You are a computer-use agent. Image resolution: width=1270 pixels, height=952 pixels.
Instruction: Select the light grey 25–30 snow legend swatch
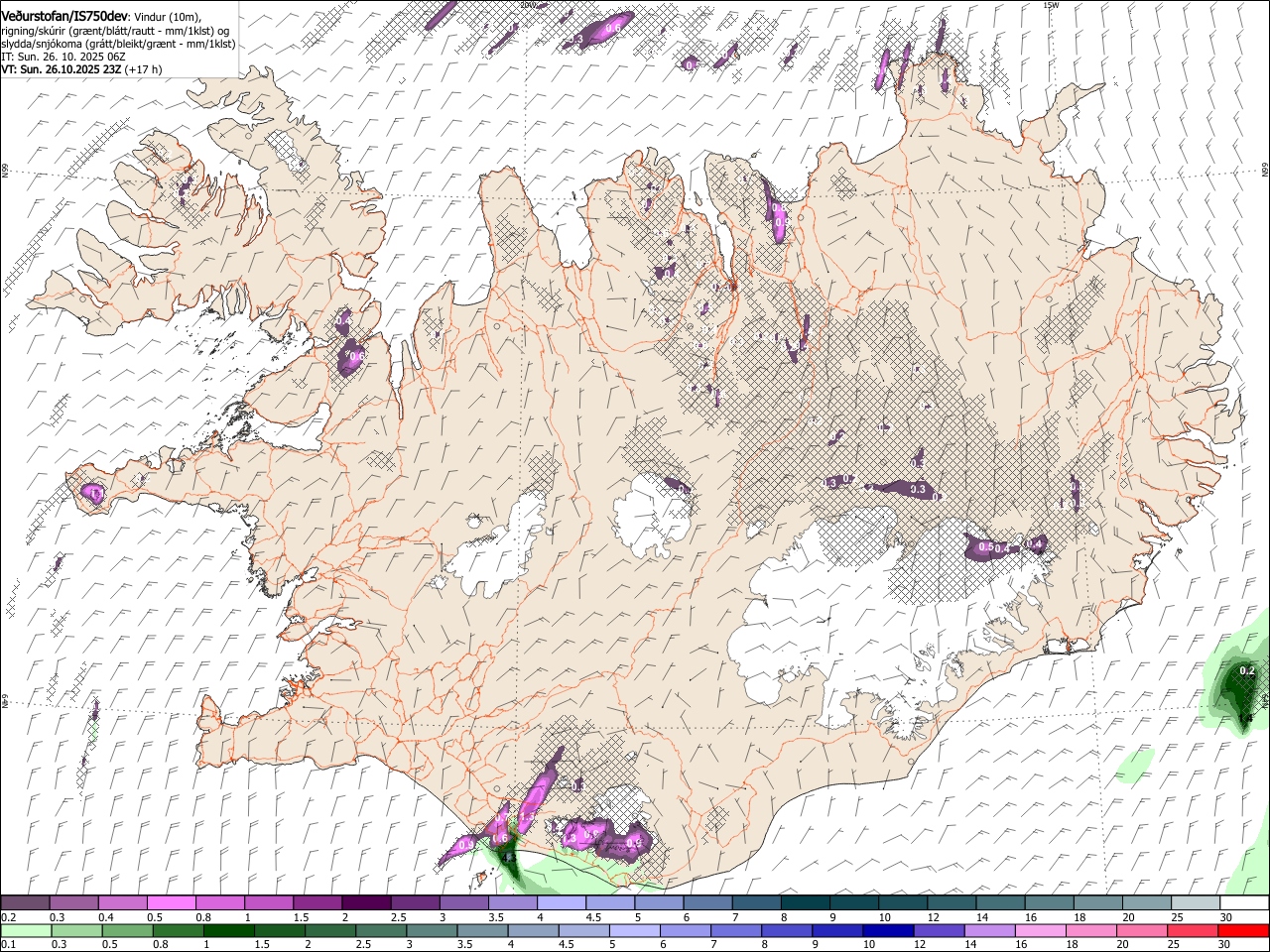[x=1197, y=903]
